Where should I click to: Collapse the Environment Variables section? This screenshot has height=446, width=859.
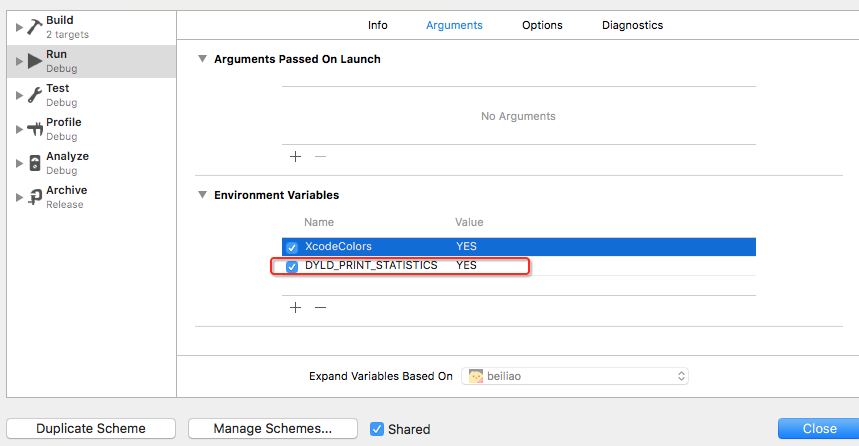click(203, 195)
